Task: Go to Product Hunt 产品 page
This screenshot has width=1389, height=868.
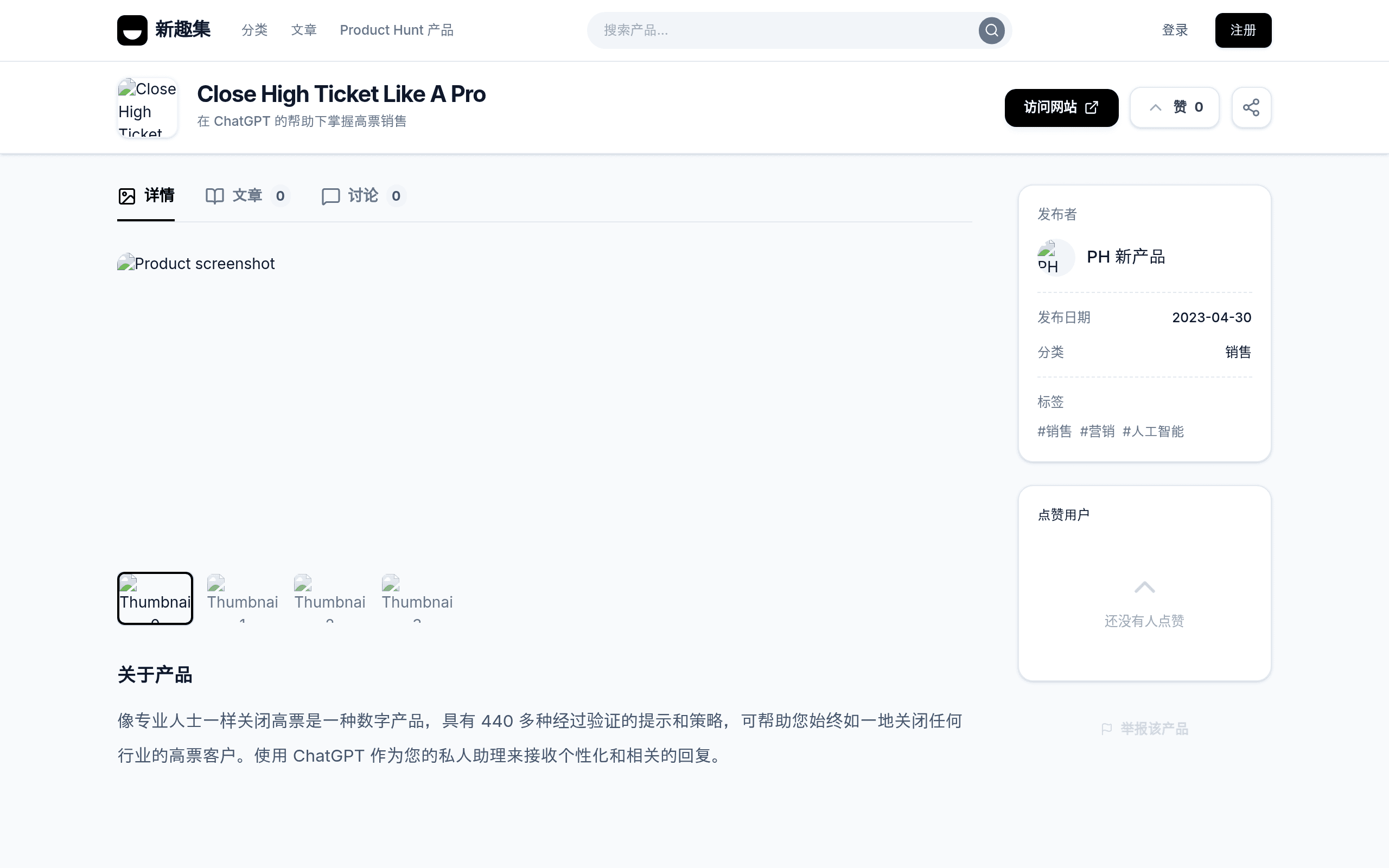Action: pos(397,30)
